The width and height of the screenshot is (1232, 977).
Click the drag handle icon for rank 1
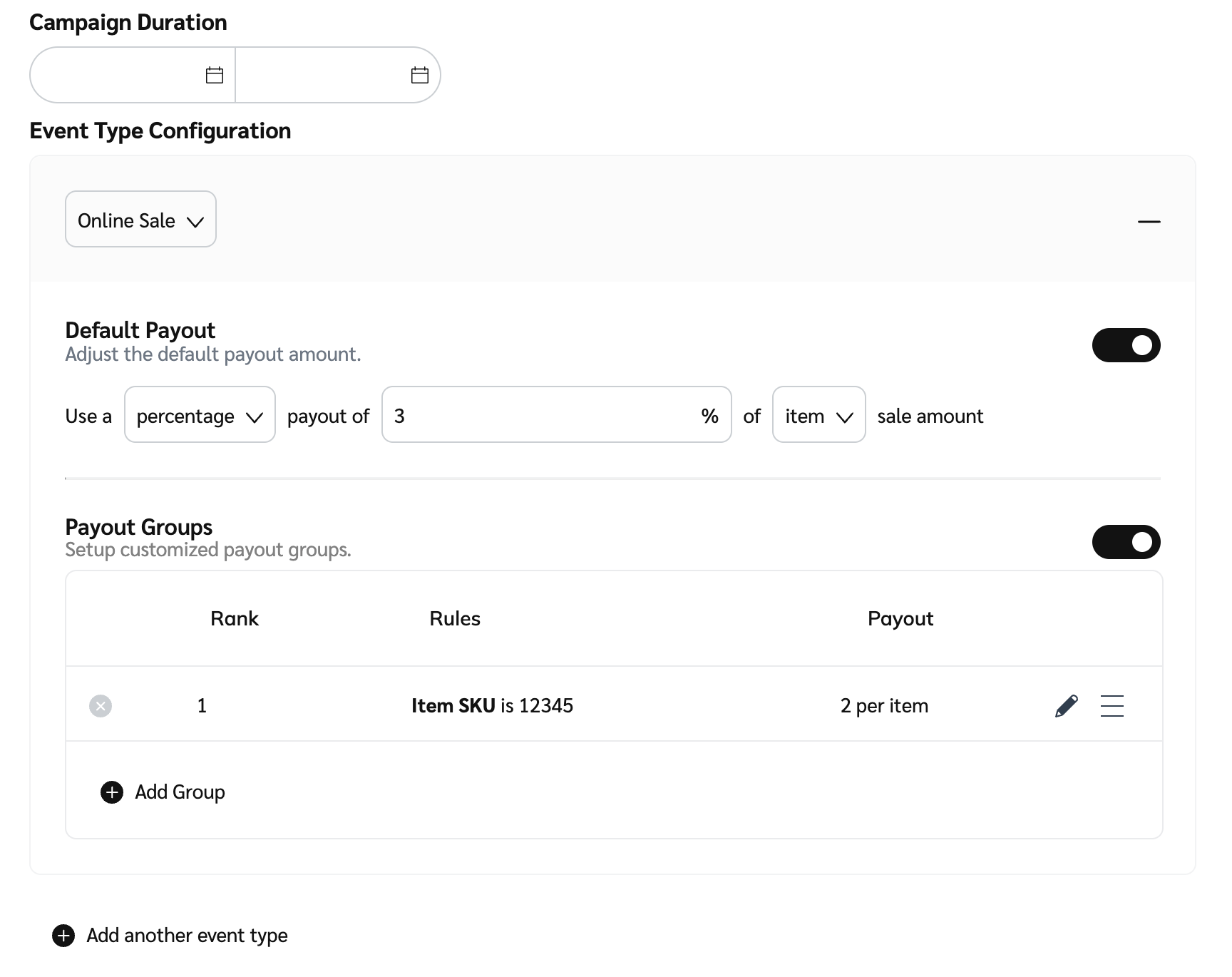[x=1112, y=706]
